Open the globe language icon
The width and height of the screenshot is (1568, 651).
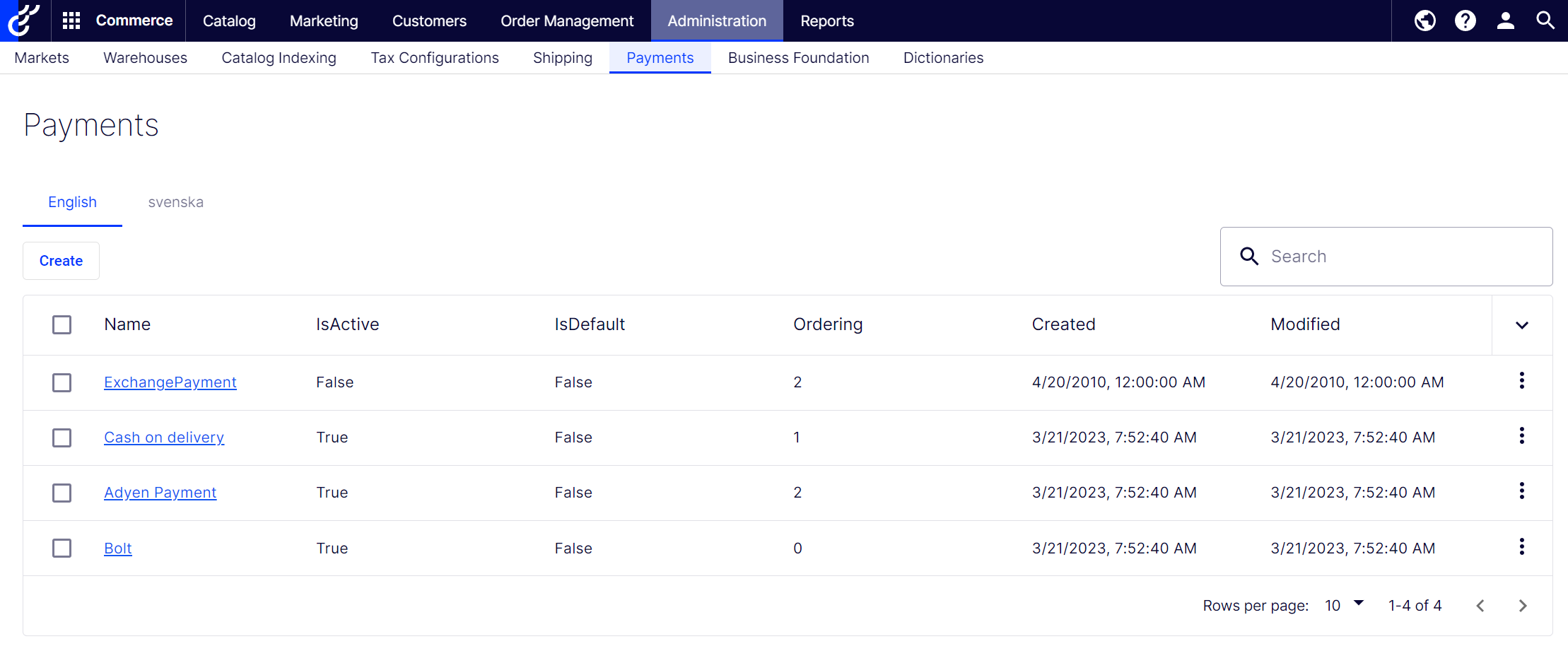click(x=1424, y=20)
